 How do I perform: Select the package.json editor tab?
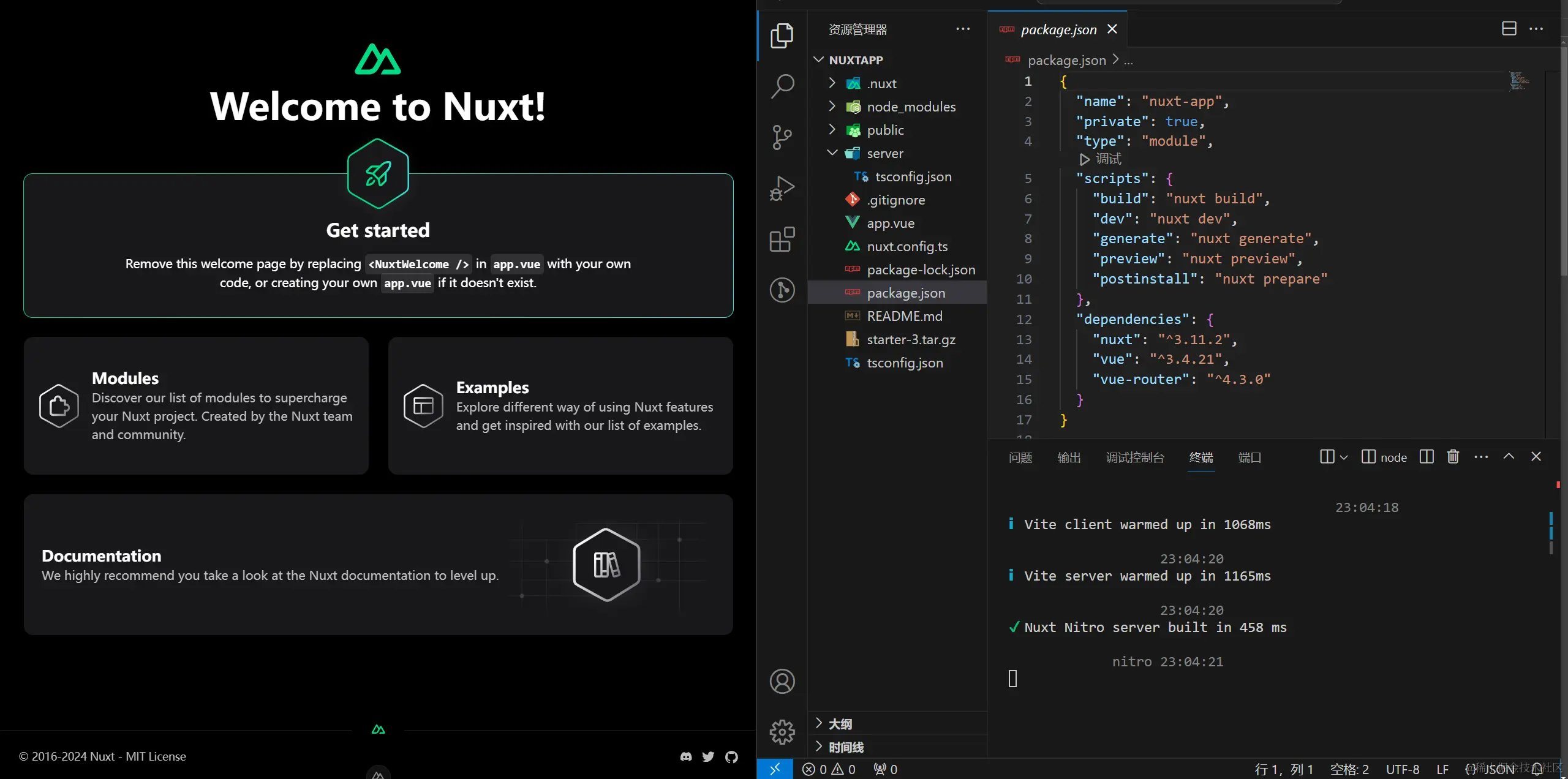tap(1057, 29)
